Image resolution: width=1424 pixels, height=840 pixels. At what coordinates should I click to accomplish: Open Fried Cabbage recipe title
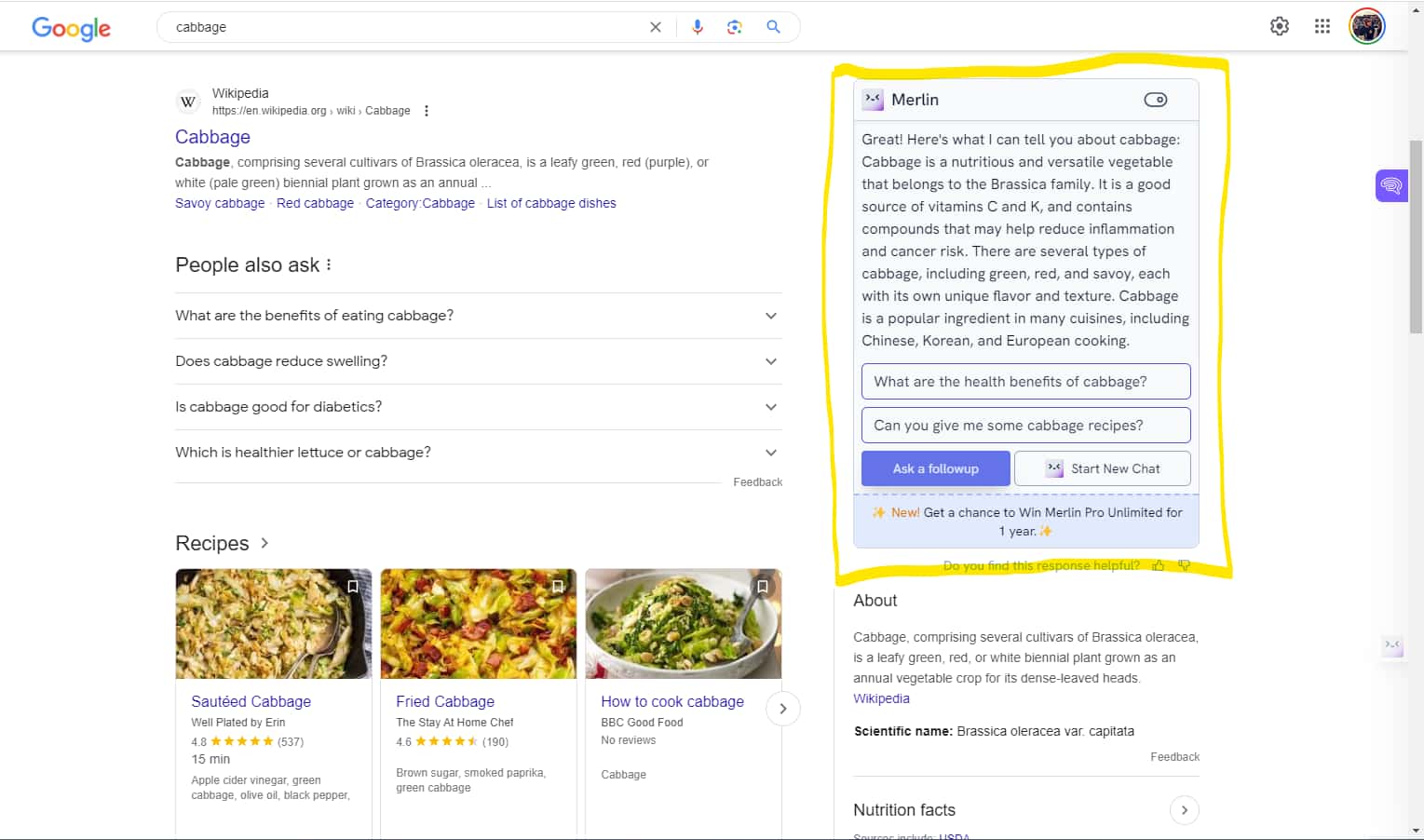click(x=445, y=701)
